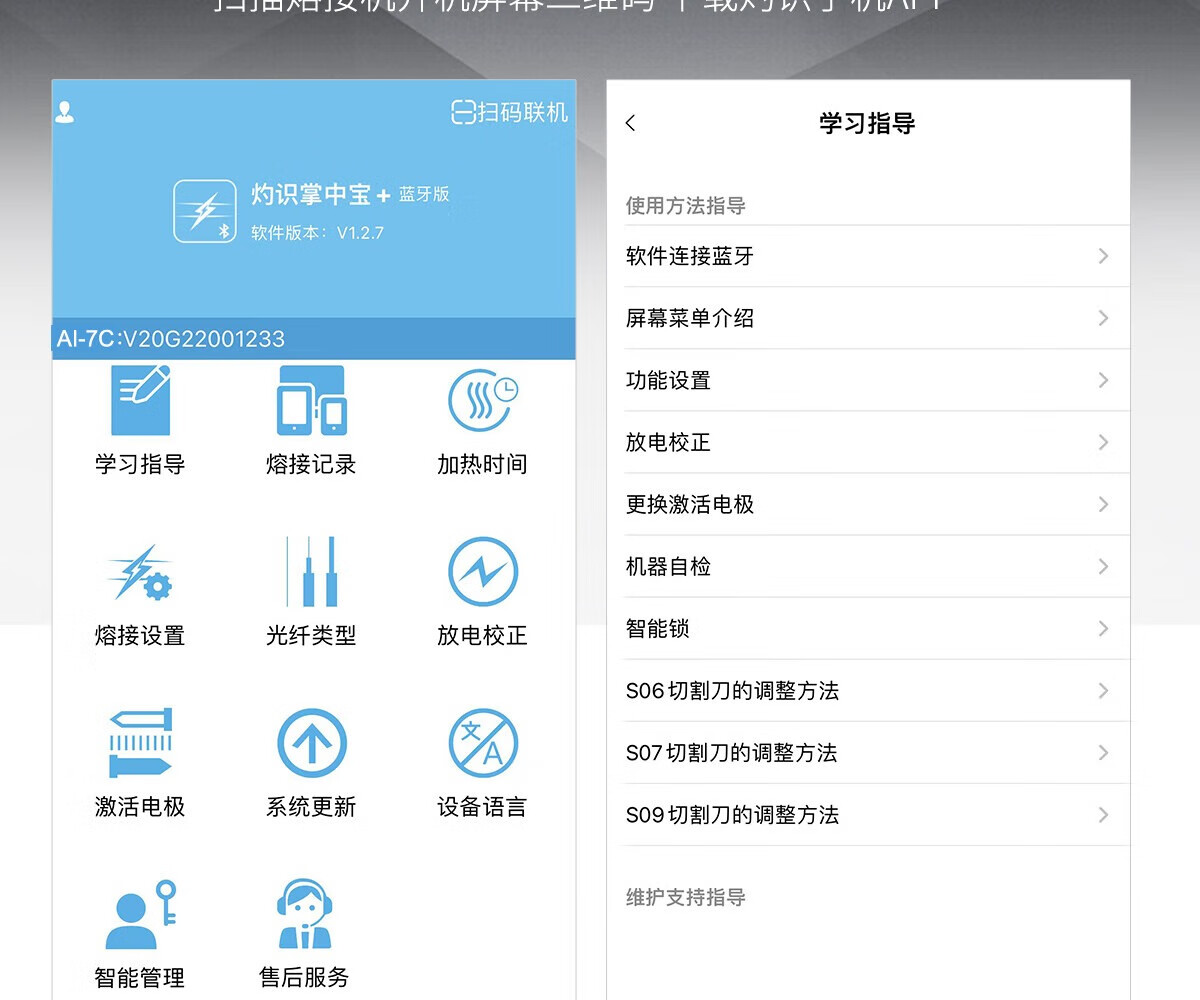
Task: Expand chevron on 更换激活电极 row
Action: pos(1103,504)
